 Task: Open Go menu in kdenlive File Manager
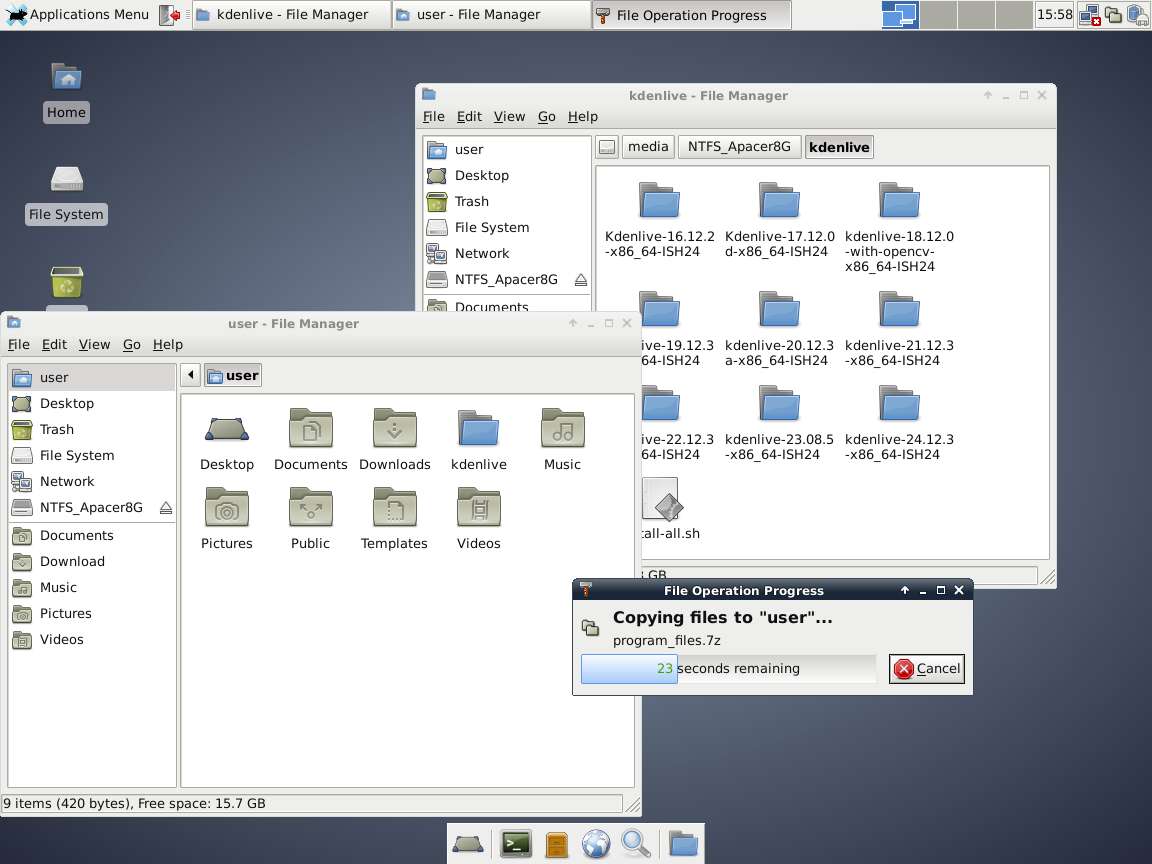(546, 116)
